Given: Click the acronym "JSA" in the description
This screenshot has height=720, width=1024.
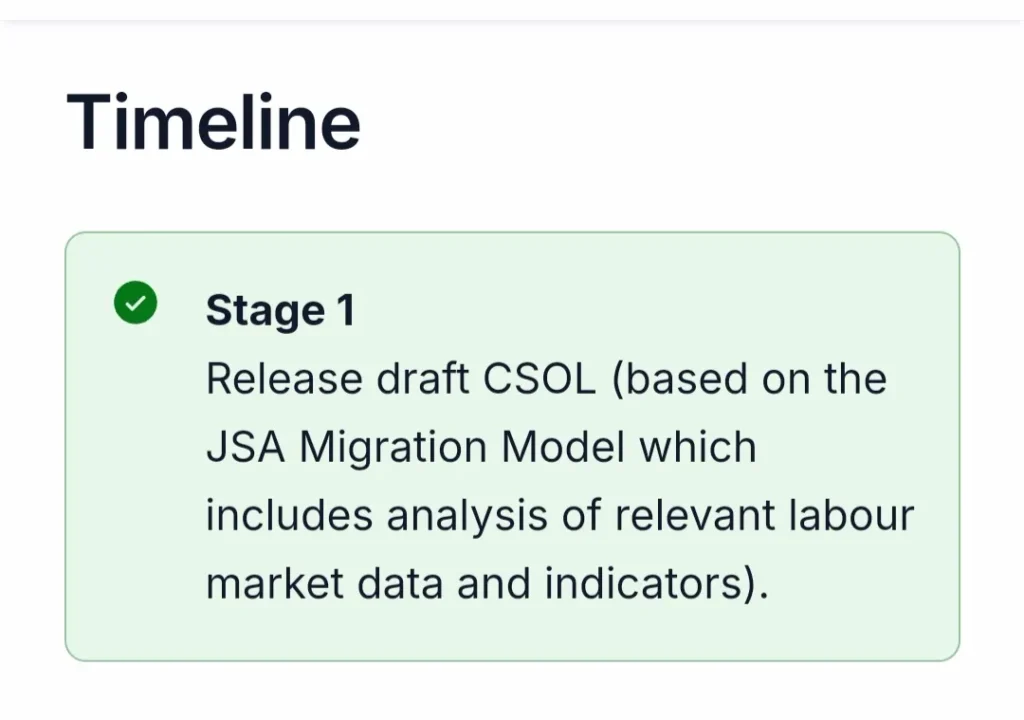Looking at the screenshot, I should click(x=245, y=447).
